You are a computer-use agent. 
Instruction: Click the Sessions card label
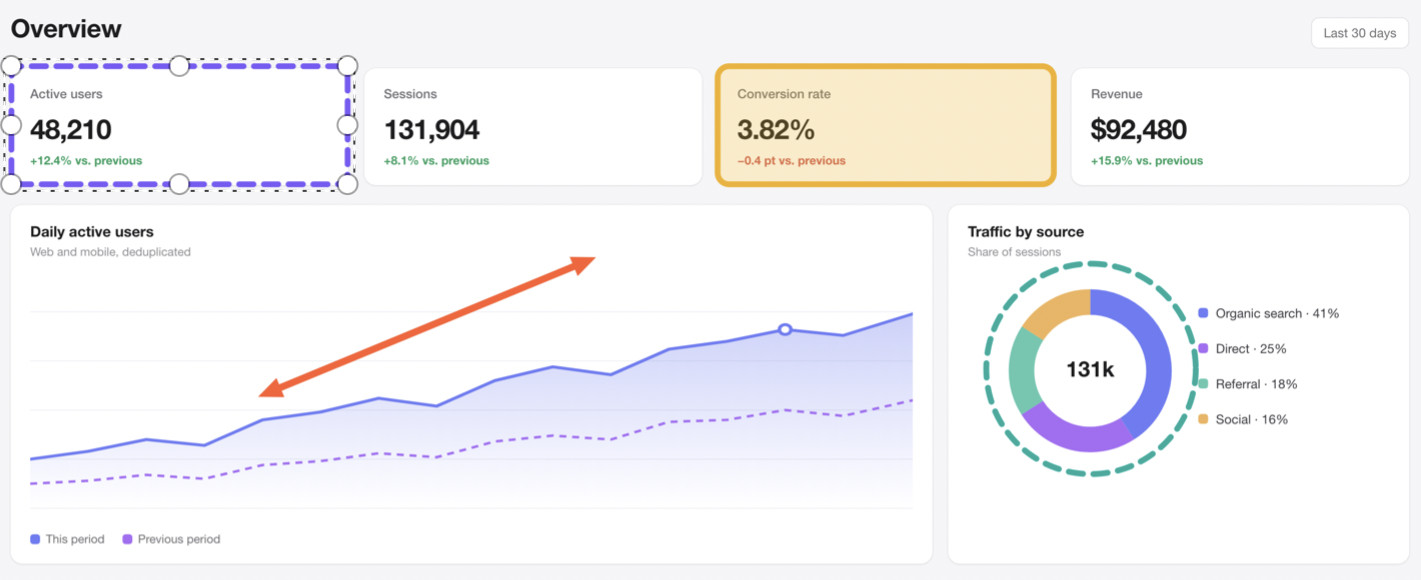[411, 94]
